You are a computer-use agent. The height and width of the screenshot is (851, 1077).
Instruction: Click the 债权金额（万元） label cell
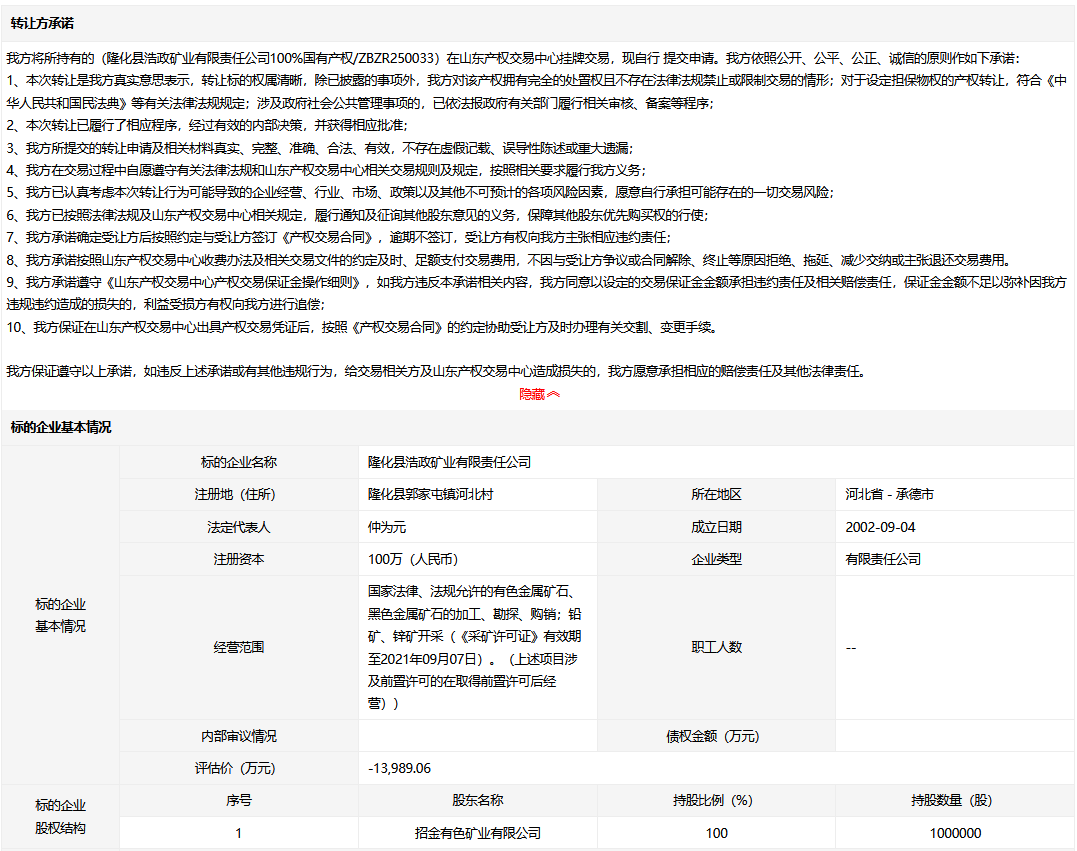716,736
